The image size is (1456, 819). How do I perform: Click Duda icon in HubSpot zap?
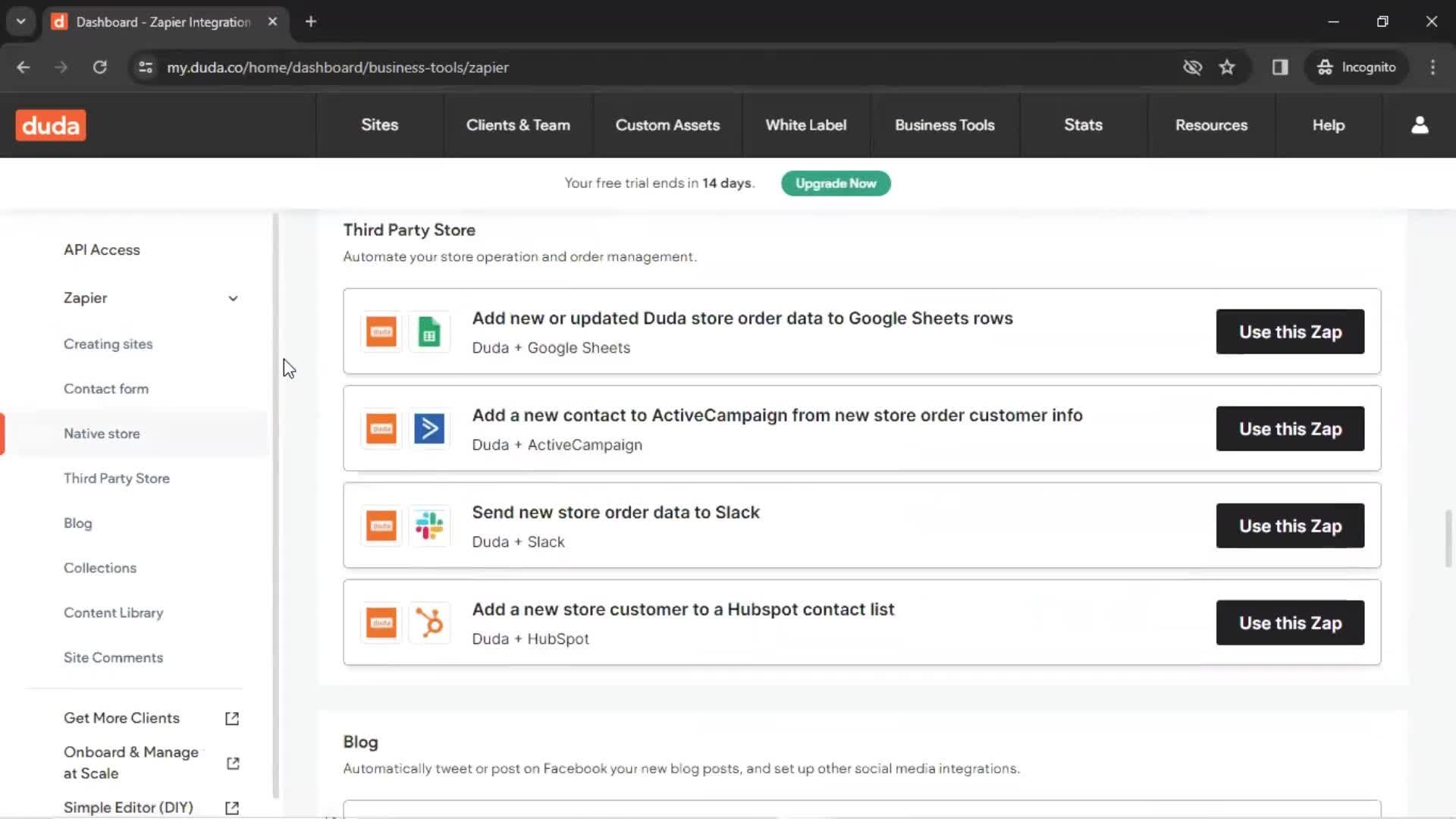[x=381, y=623]
